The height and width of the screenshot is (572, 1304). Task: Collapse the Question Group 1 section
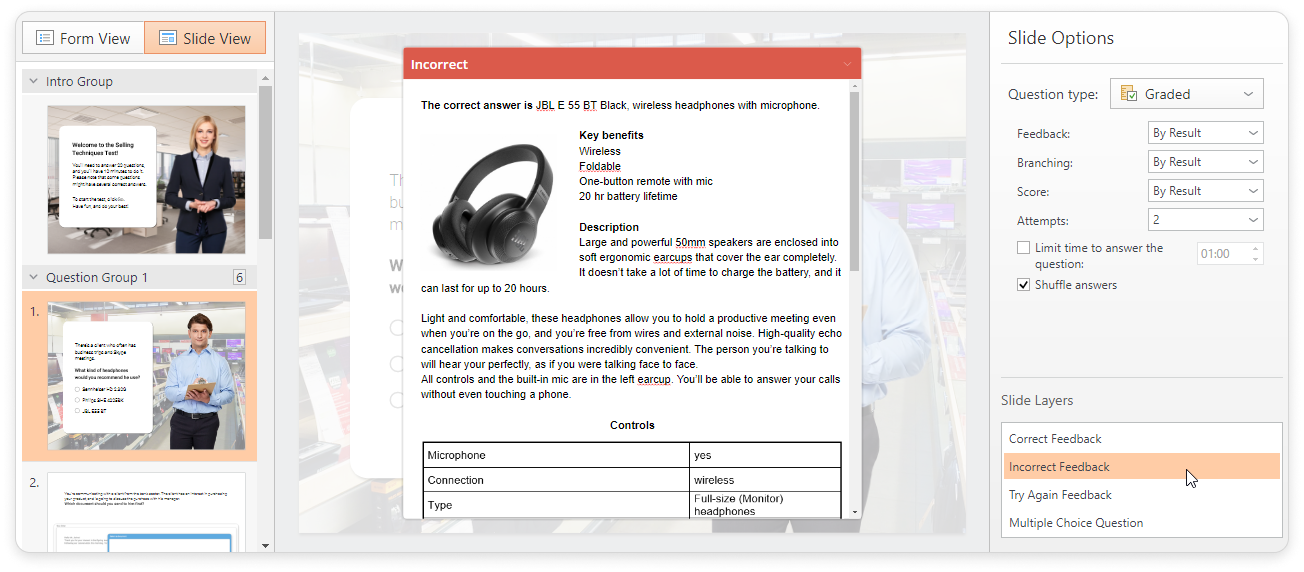pos(35,278)
